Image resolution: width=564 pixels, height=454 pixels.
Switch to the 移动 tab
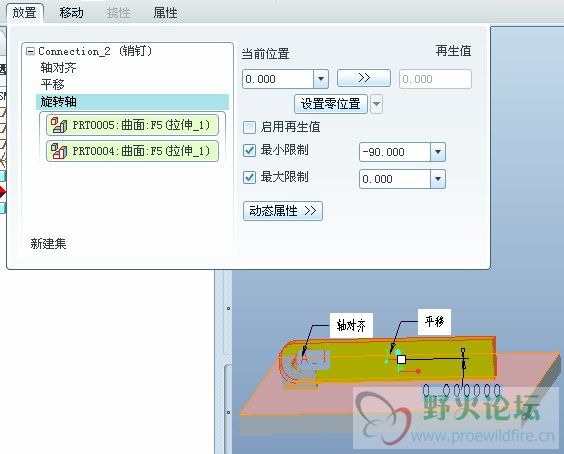click(x=71, y=13)
